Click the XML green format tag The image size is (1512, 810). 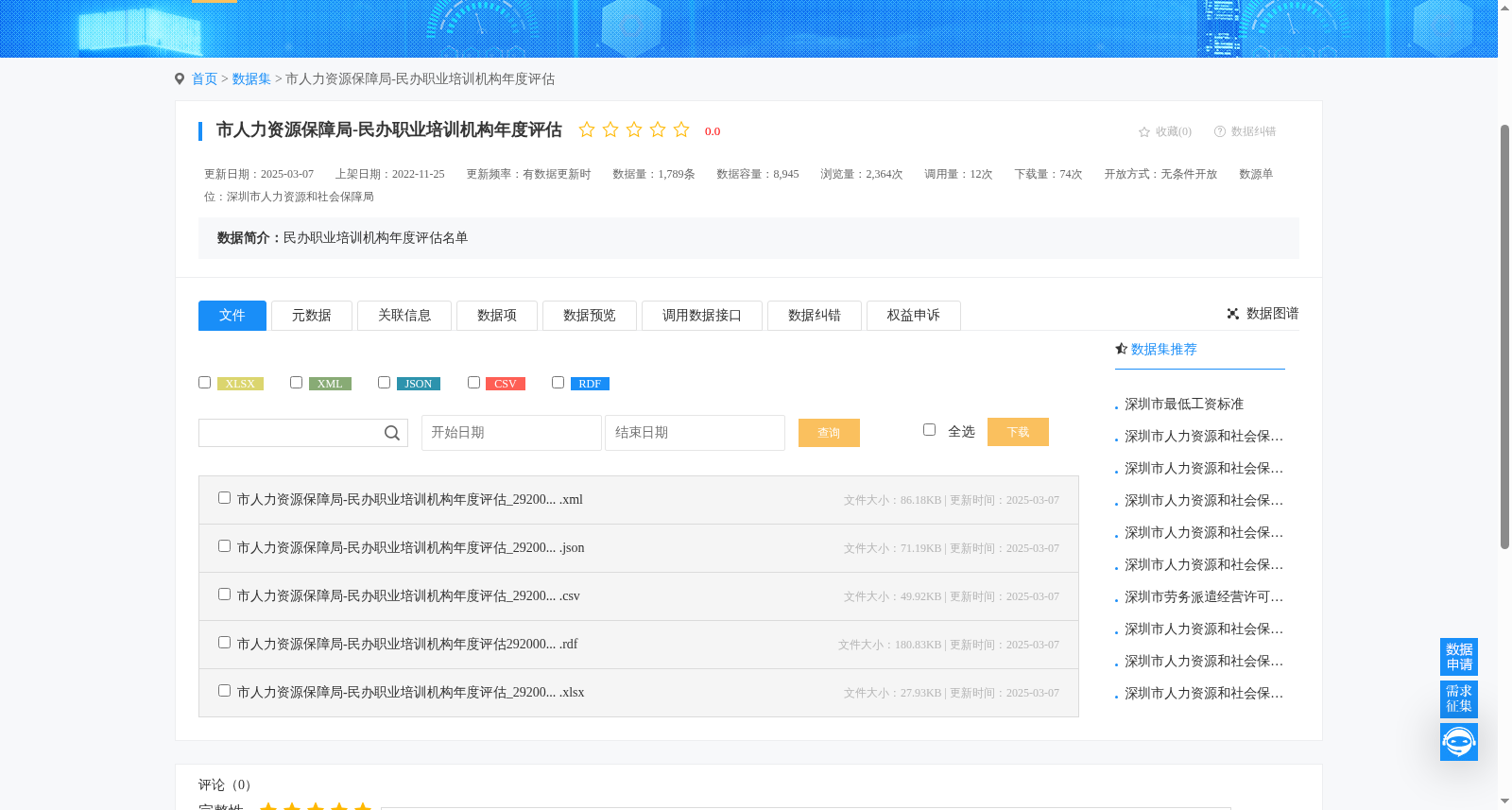click(330, 384)
